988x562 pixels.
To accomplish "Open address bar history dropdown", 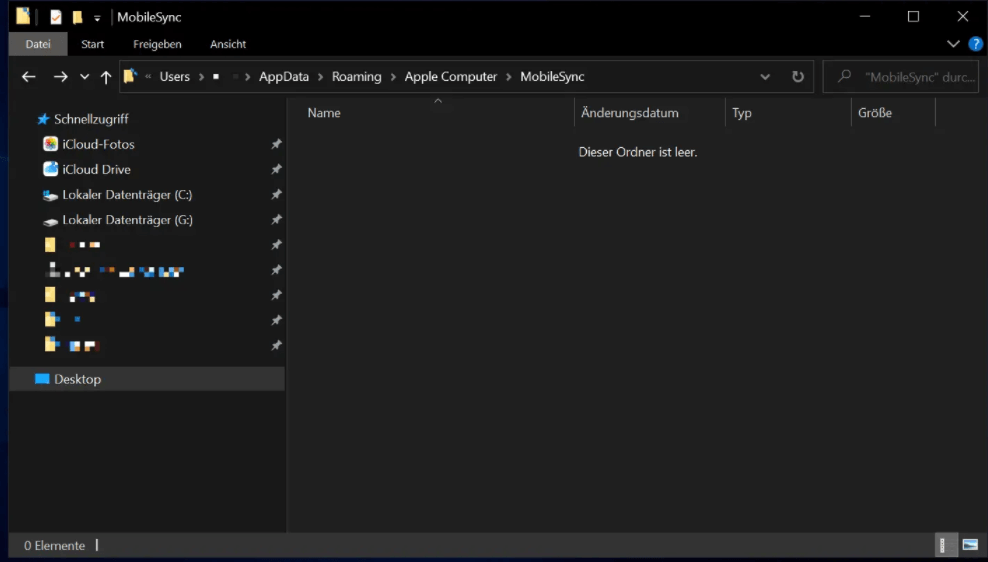I will tap(765, 77).
